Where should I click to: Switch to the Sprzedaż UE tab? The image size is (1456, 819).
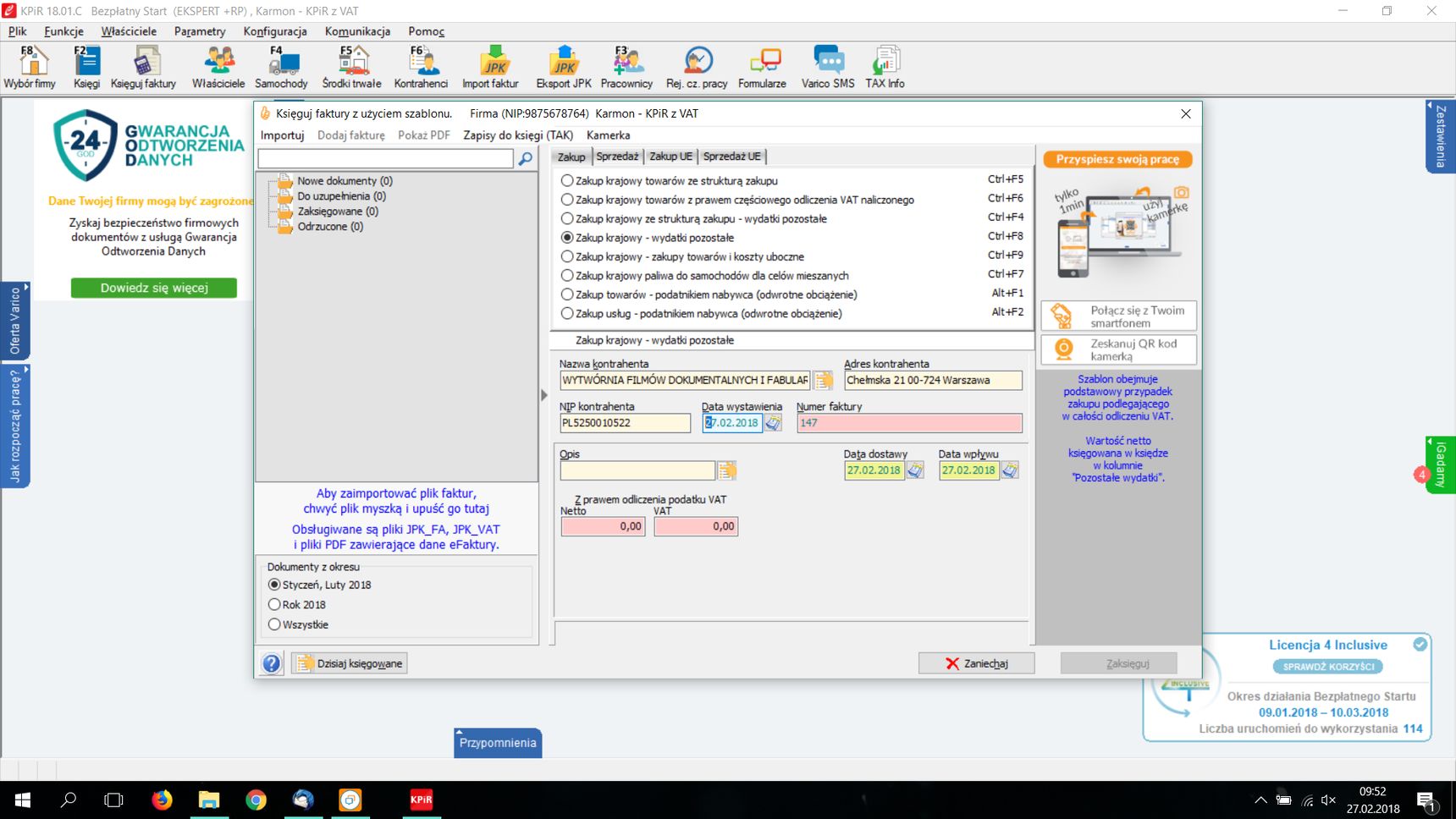tap(732, 157)
